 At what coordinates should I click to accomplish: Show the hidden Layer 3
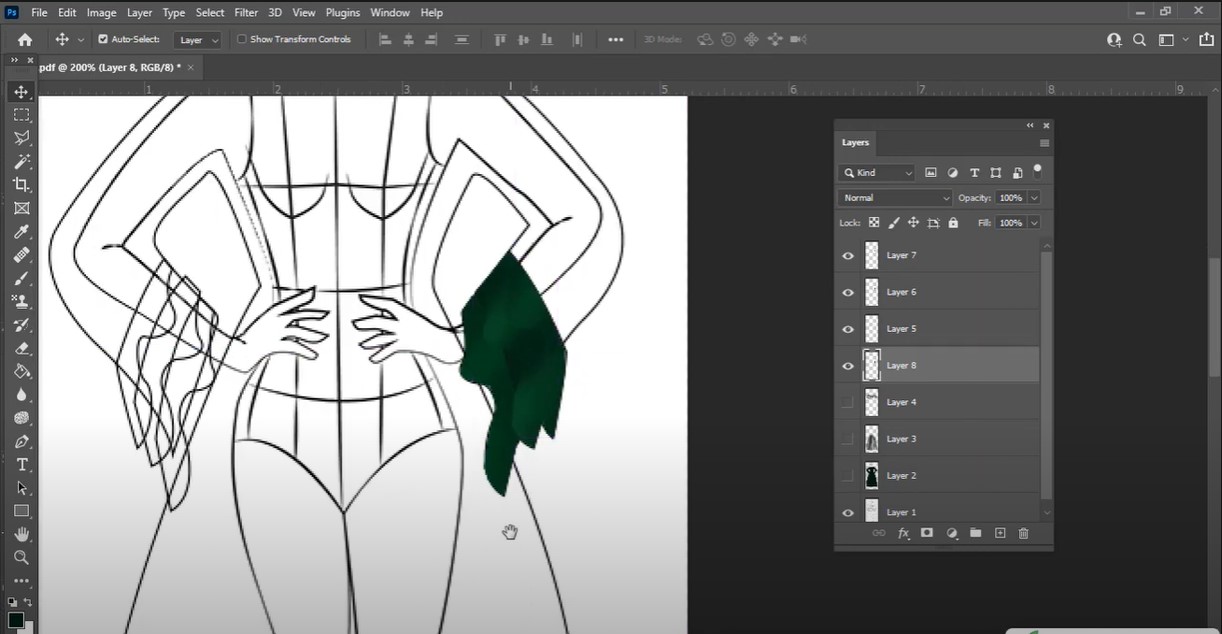848,439
